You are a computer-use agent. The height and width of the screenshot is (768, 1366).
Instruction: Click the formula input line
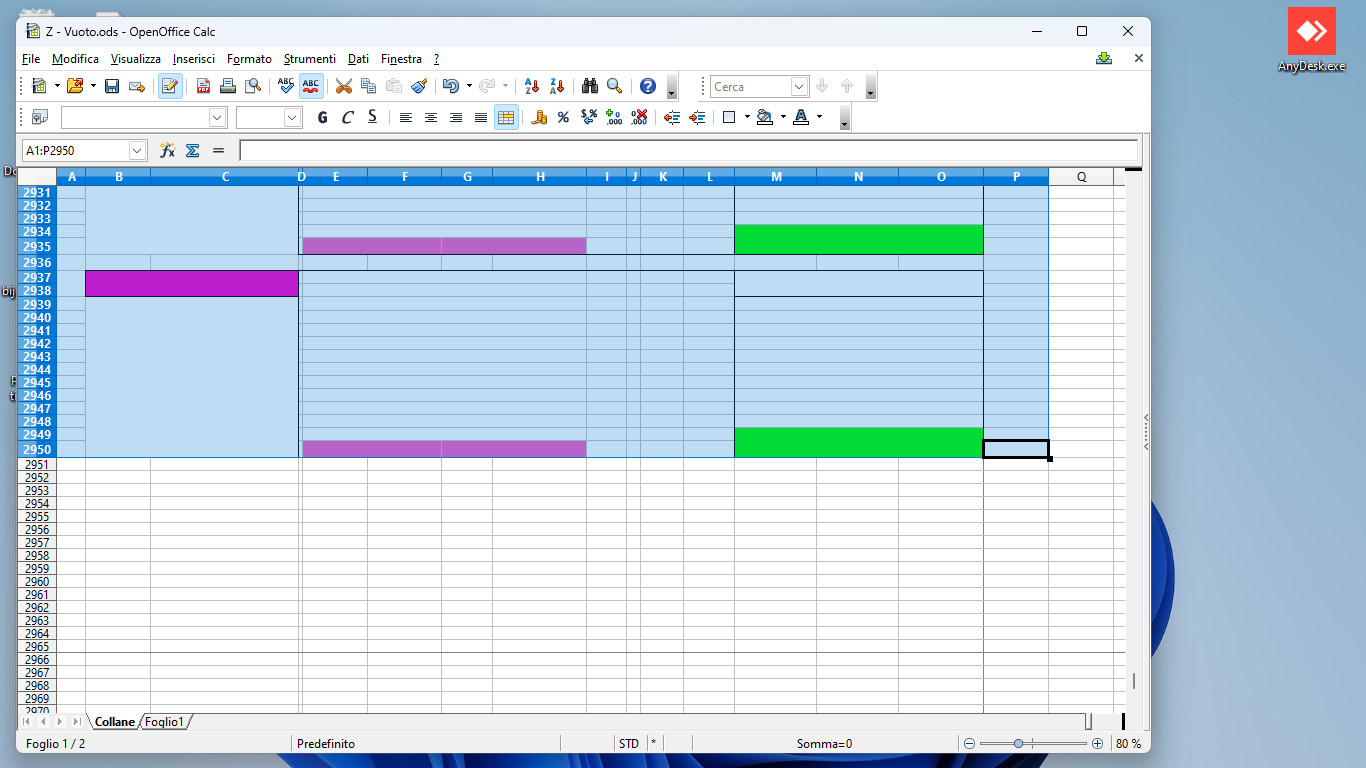688,150
